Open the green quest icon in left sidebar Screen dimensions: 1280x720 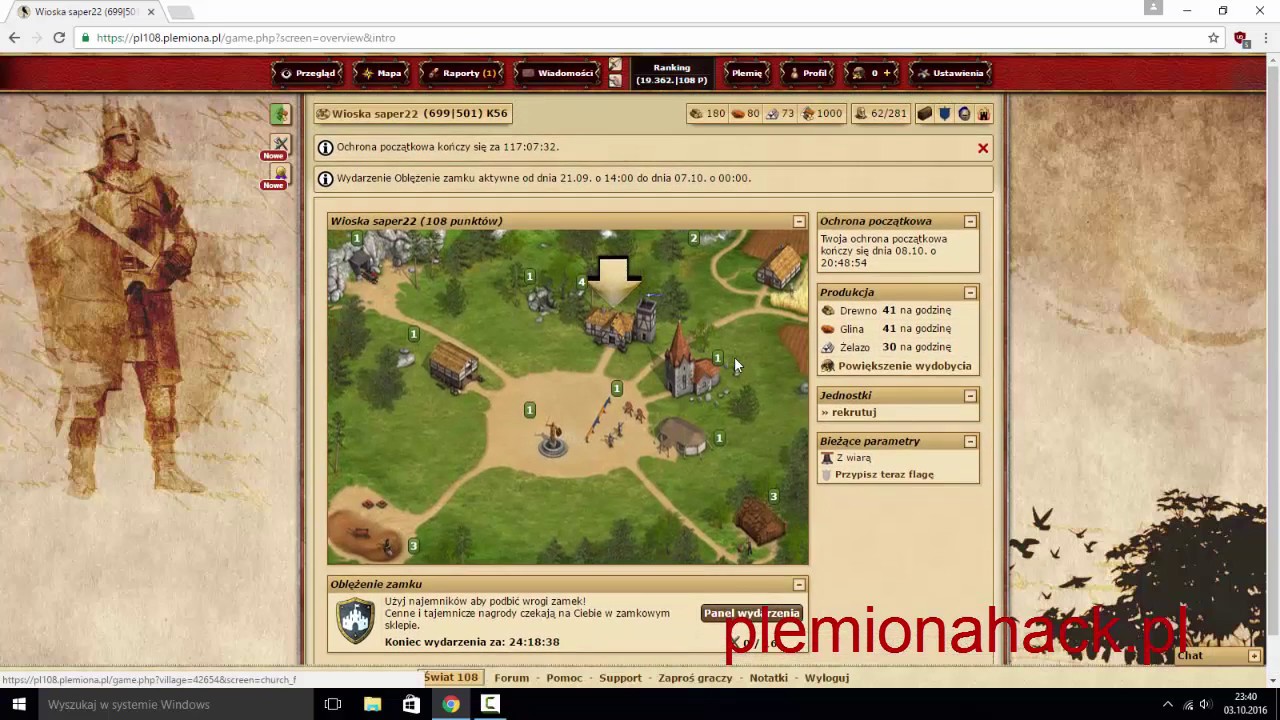[280, 114]
